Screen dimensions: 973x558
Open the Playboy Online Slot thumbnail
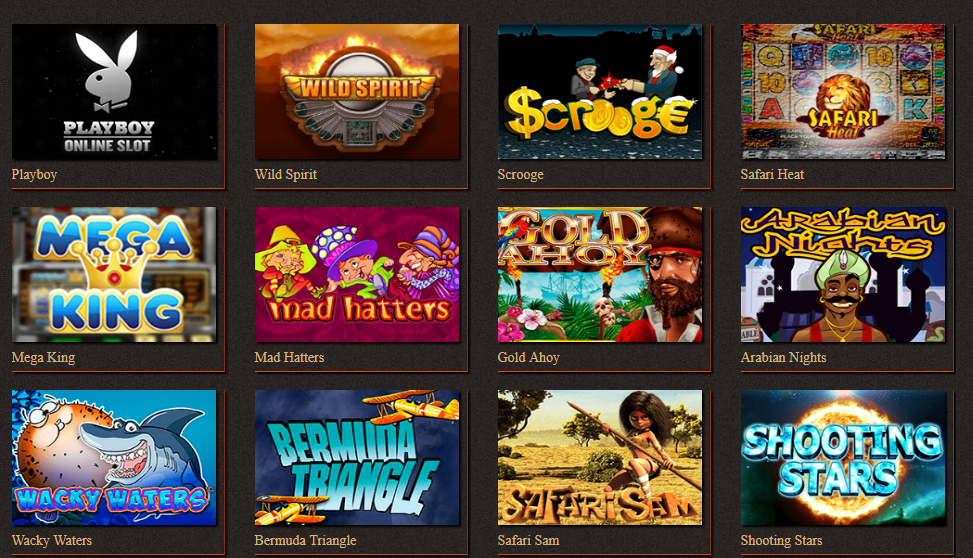pyautogui.click(x=114, y=92)
